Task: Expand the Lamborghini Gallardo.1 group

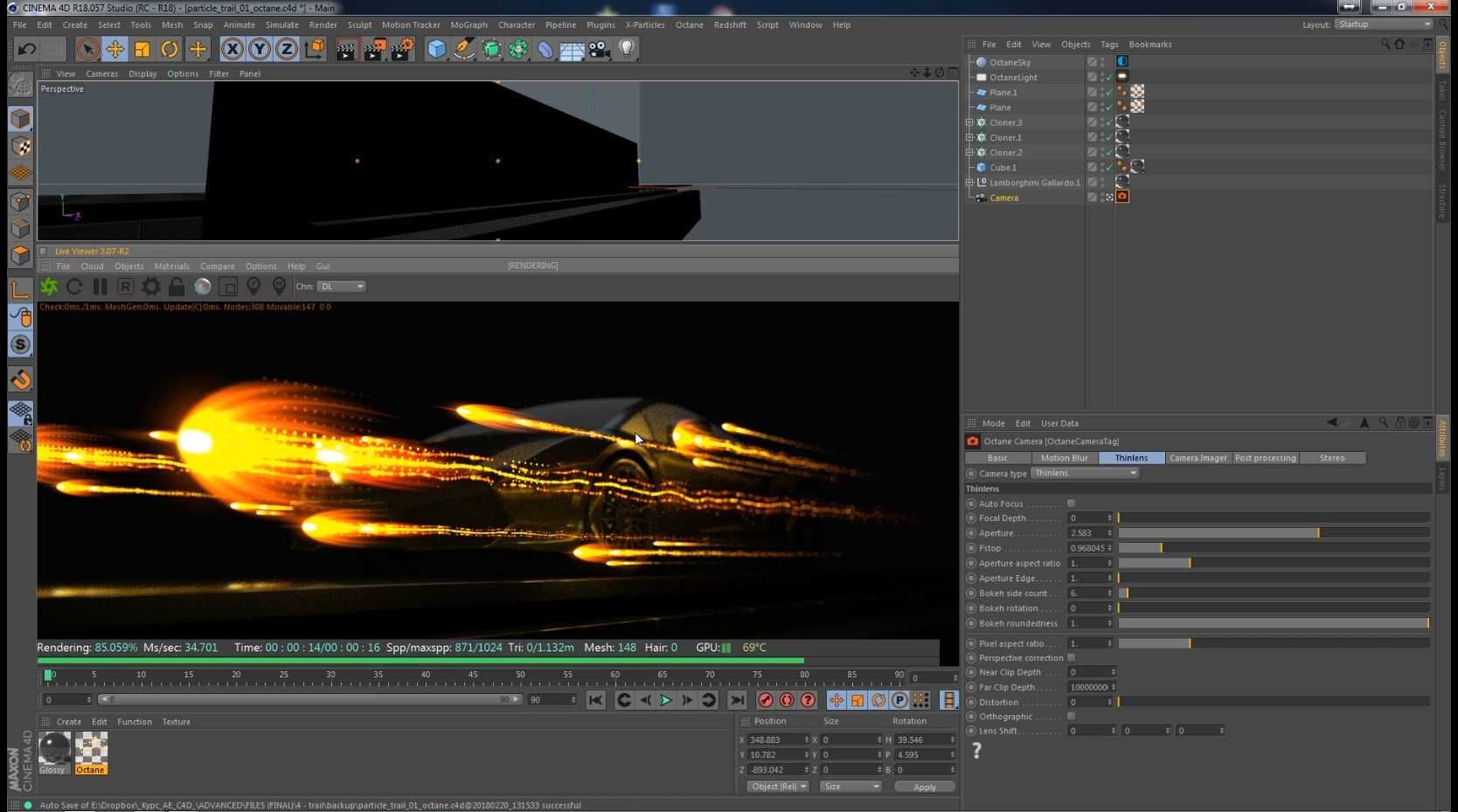Action: (969, 183)
